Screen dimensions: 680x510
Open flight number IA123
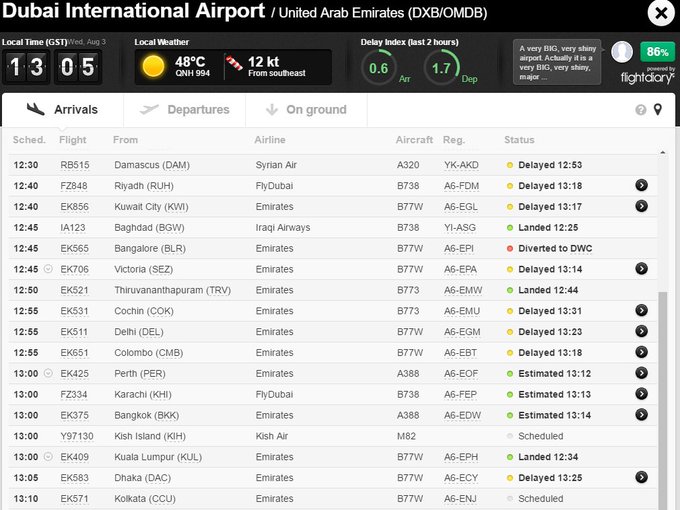click(x=73, y=228)
